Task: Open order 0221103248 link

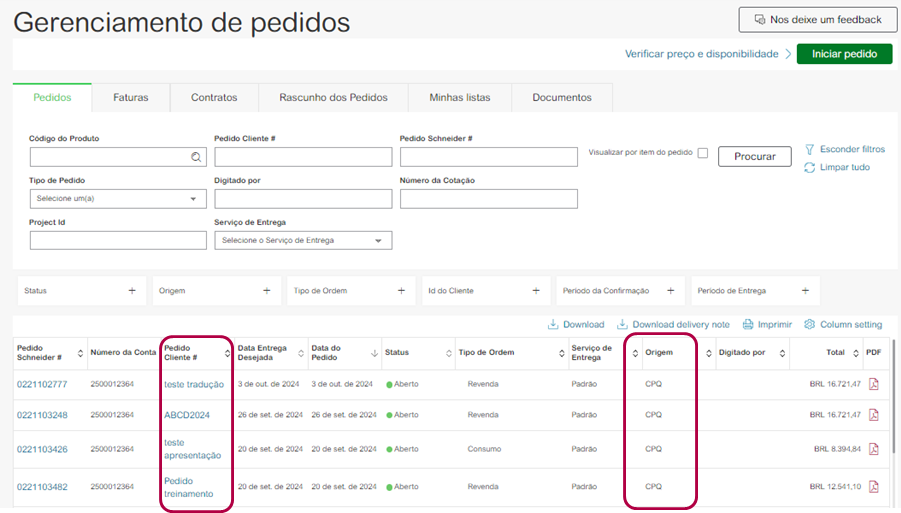Action: pos(42,415)
